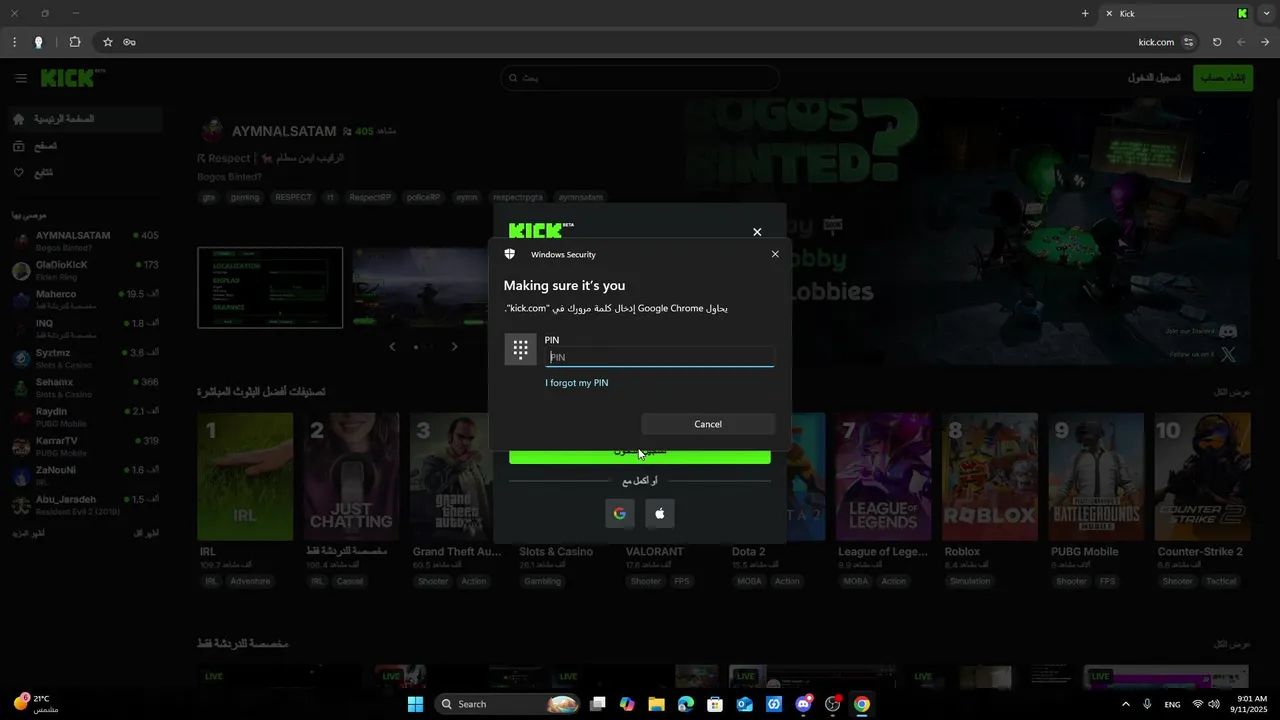Close the Windows Security dialog
Viewport: 1280px width, 720px height.
click(x=775, y=254)
